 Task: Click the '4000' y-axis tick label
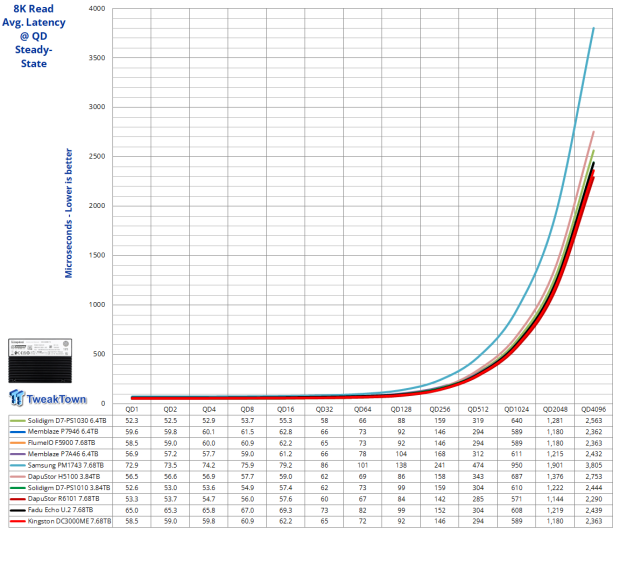[x=97, y=8]
